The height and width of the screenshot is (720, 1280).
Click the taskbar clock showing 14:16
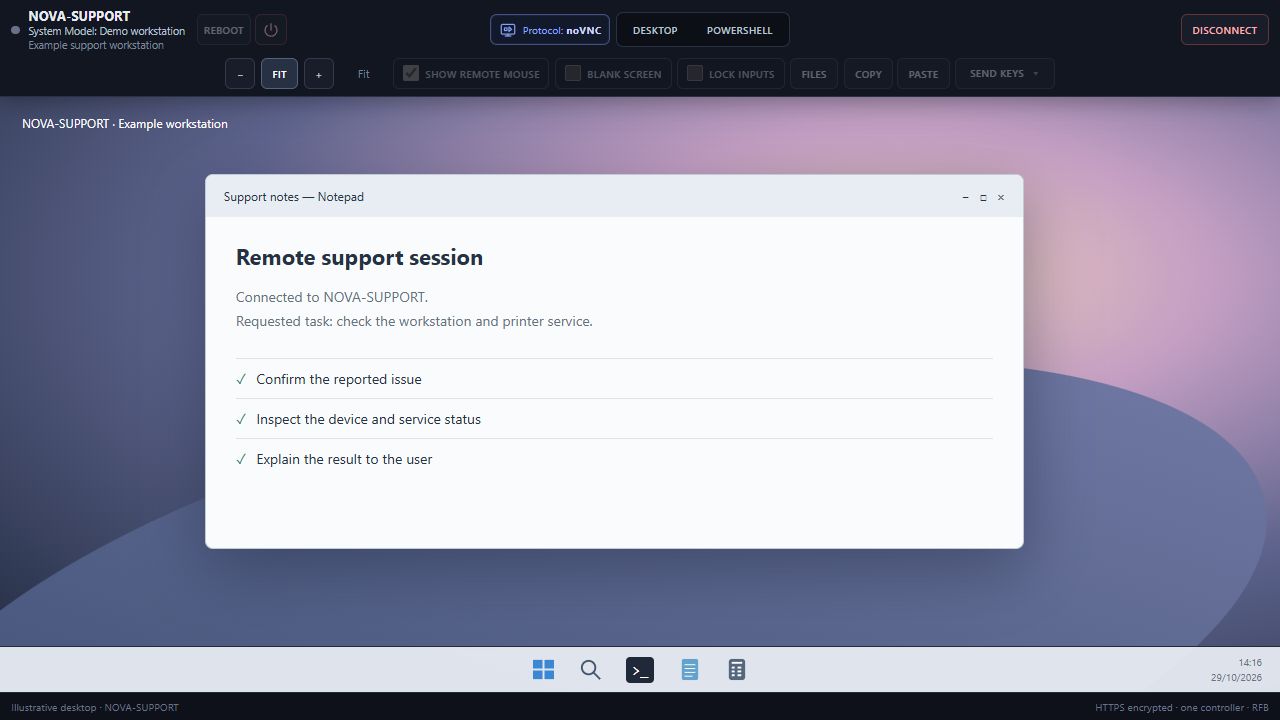coord(1250,662)
